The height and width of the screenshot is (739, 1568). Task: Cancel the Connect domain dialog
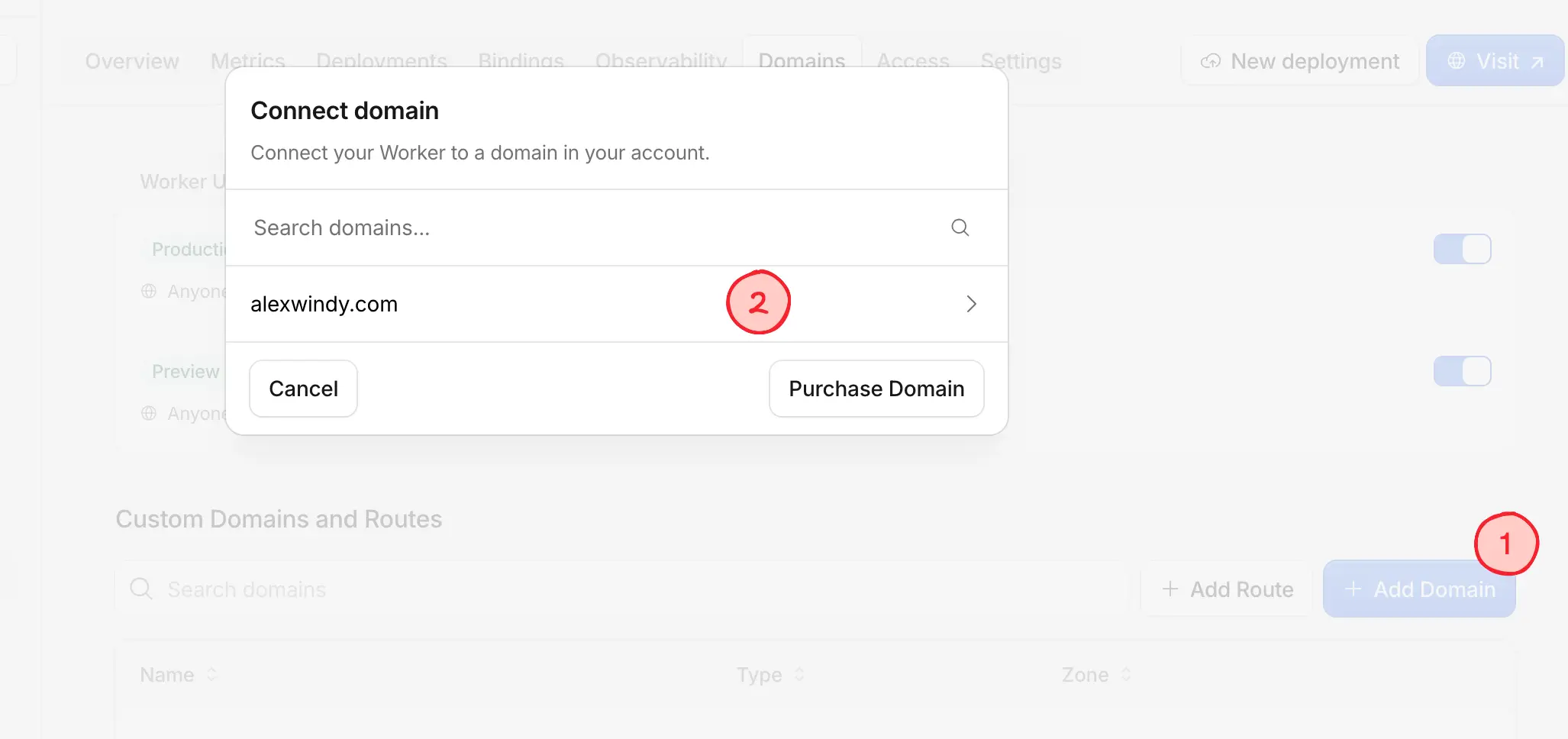click(x=304, y=389)
